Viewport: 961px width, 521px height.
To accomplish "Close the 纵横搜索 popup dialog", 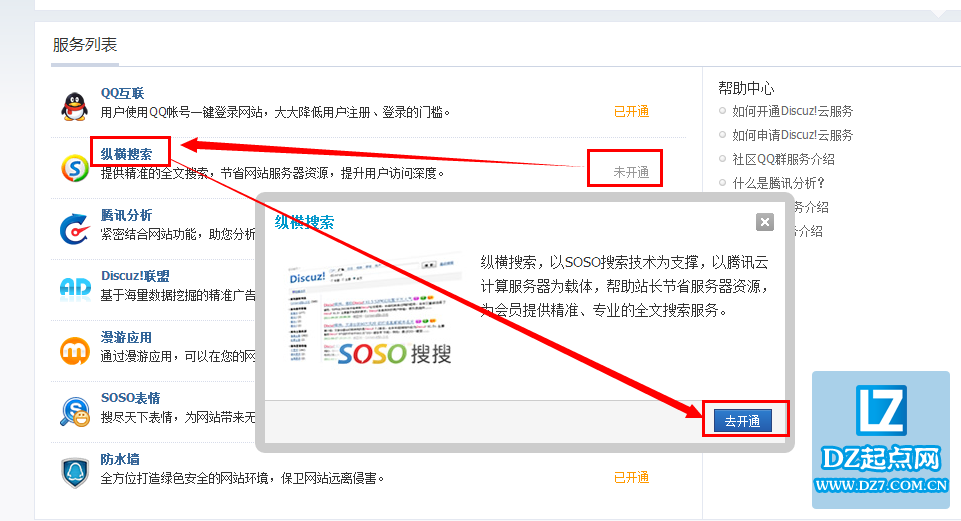I will click(764, 222).
